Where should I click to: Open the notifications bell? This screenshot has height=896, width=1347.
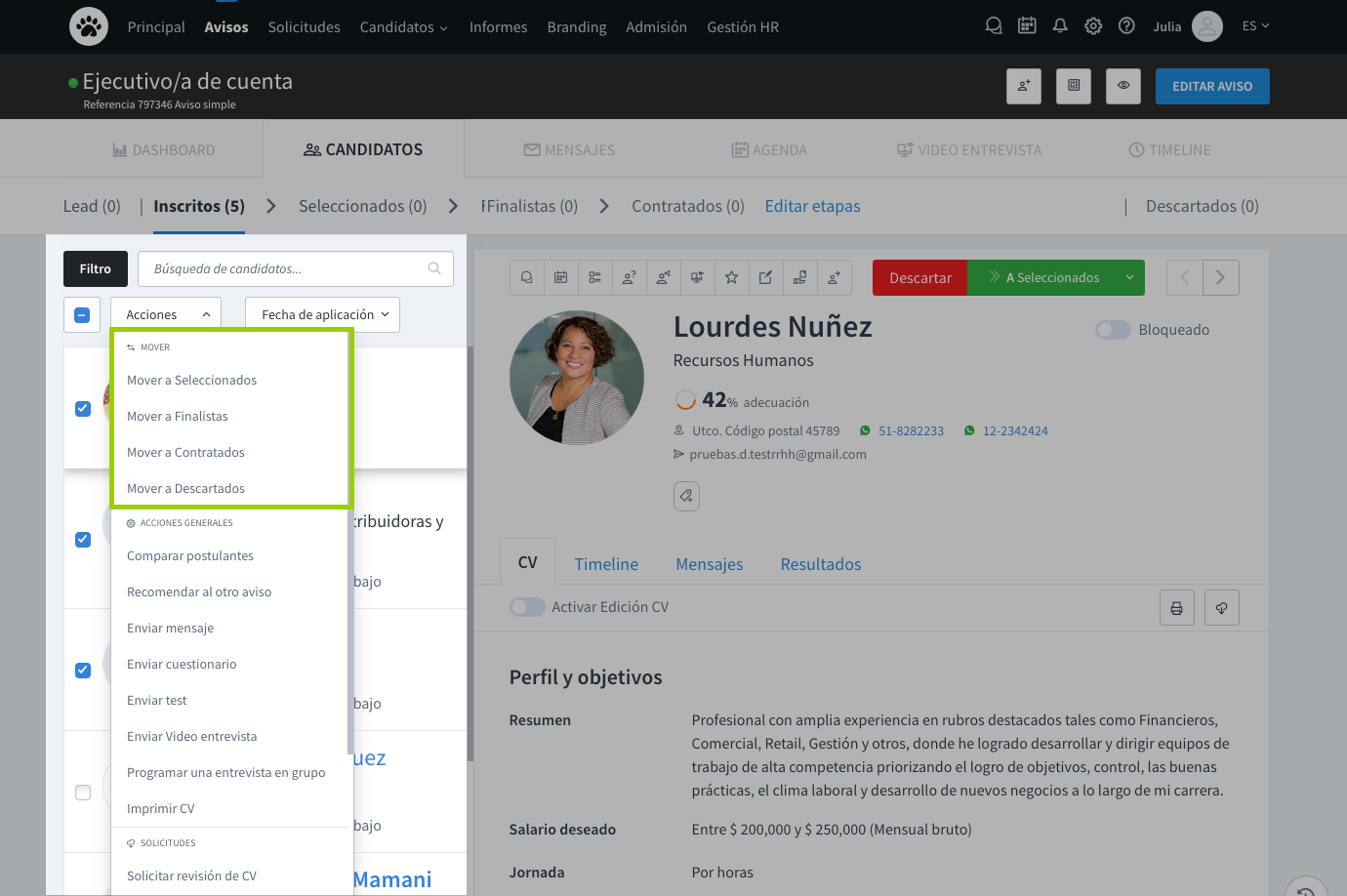pyautogui.click(x=1060, y=26)
